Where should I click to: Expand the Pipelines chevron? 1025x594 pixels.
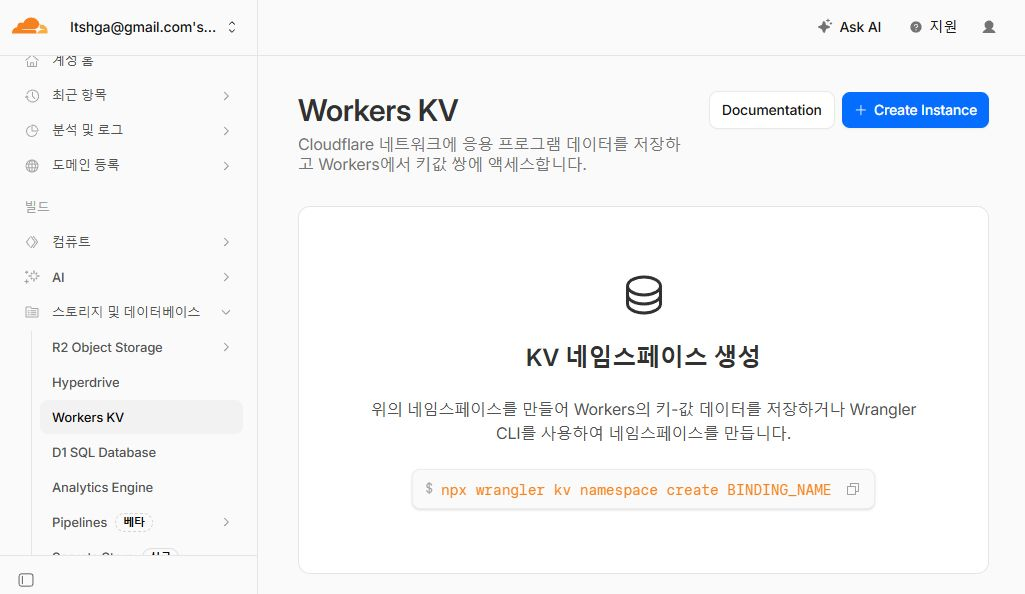pos(226,522)
